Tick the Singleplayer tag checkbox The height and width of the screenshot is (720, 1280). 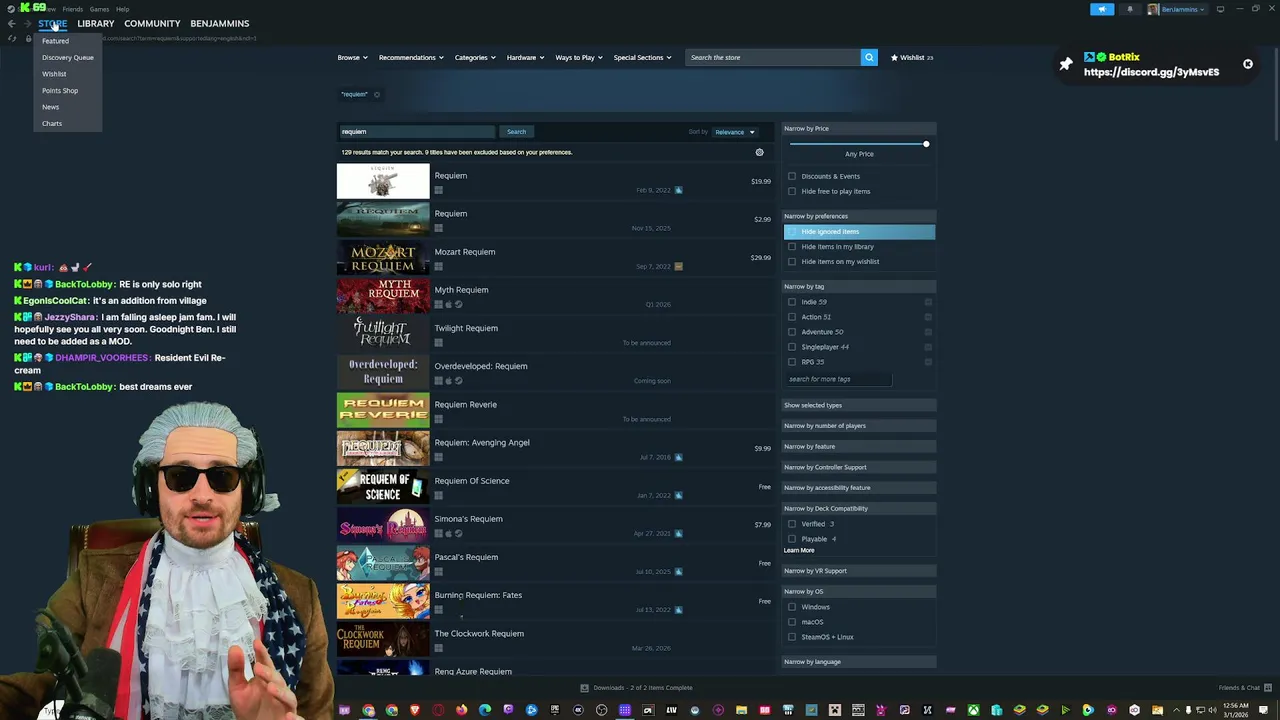[792, 347]
